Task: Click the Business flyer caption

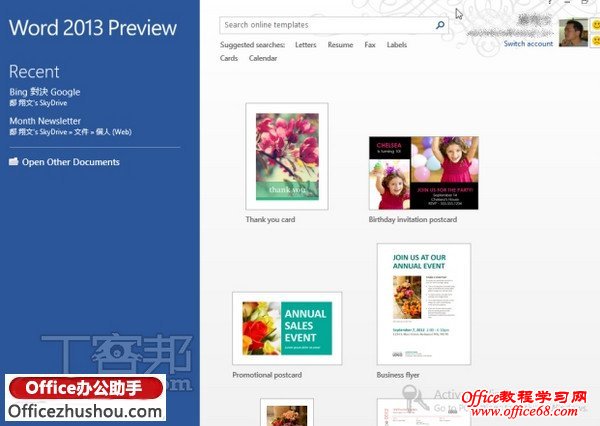Action: click(x=398, y=375)
